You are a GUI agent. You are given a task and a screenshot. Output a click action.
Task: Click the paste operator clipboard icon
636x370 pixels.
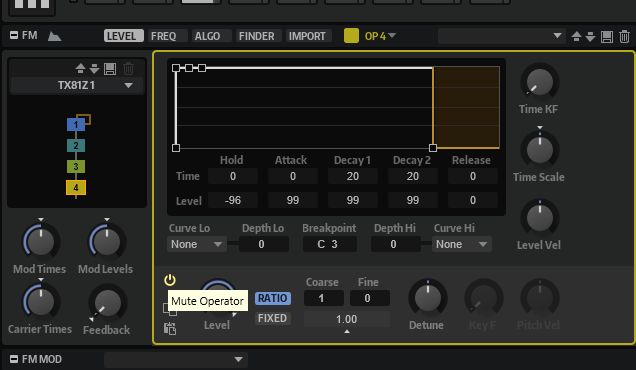170,329
